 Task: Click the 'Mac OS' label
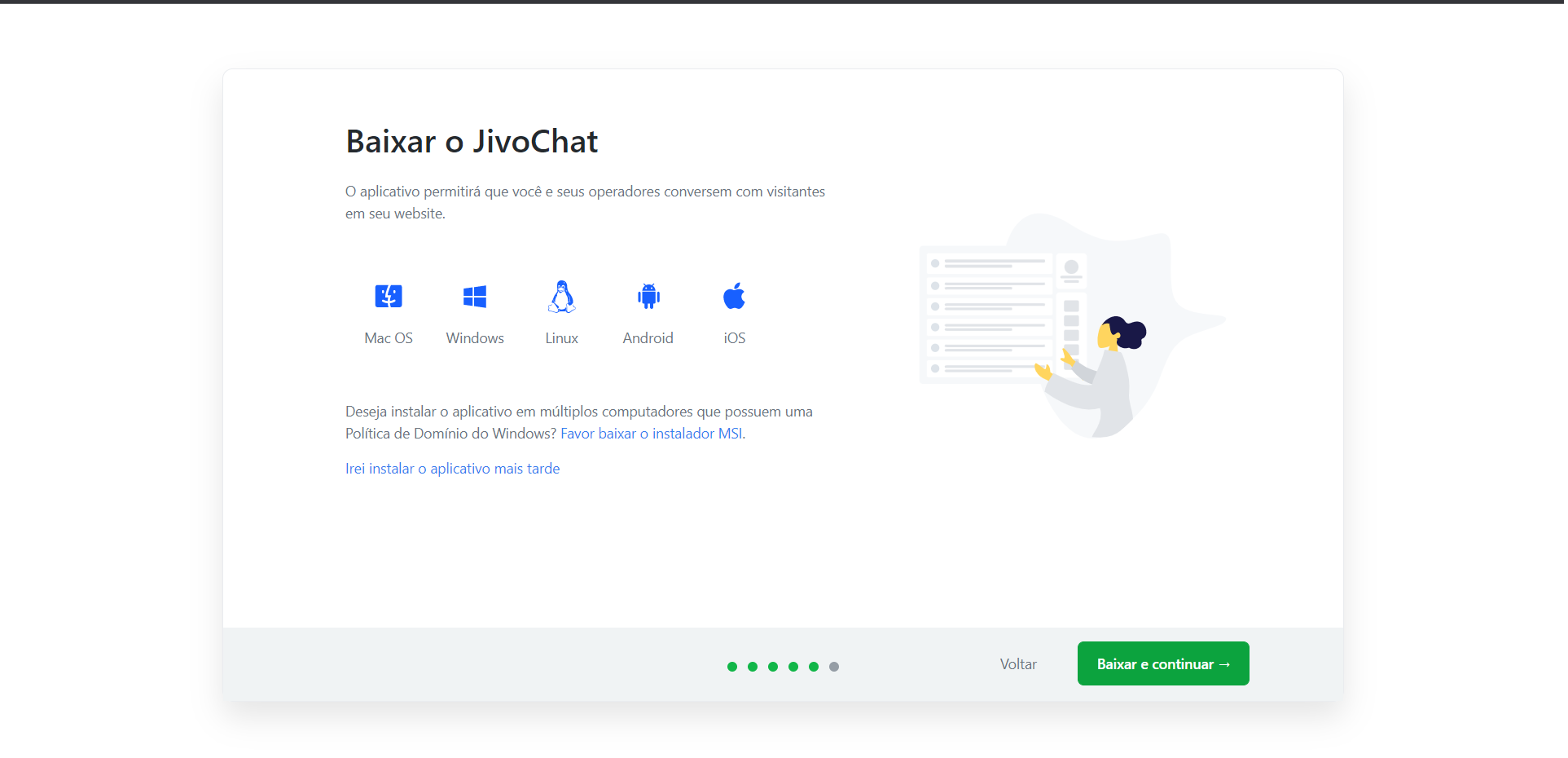click(x=389, y=338)
